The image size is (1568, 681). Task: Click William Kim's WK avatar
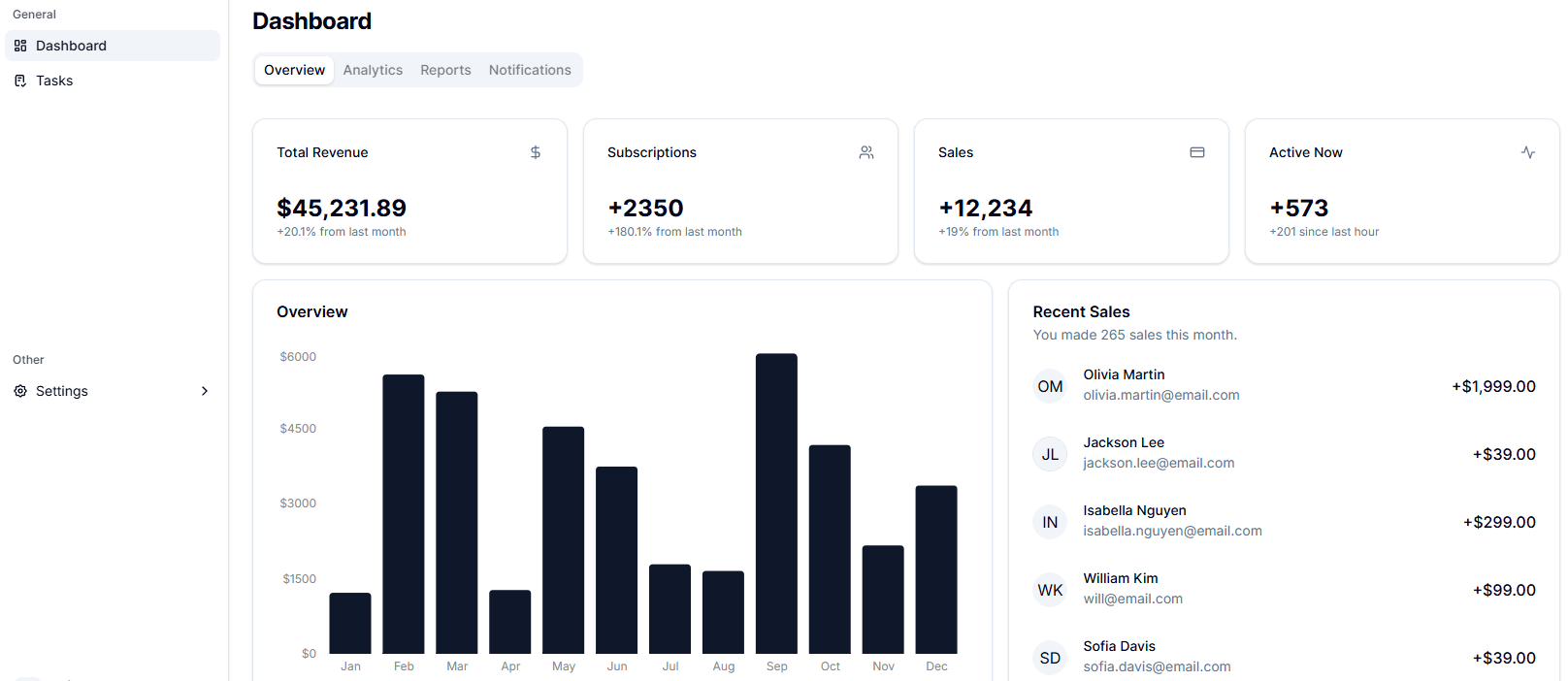(x=1050, y=590)
